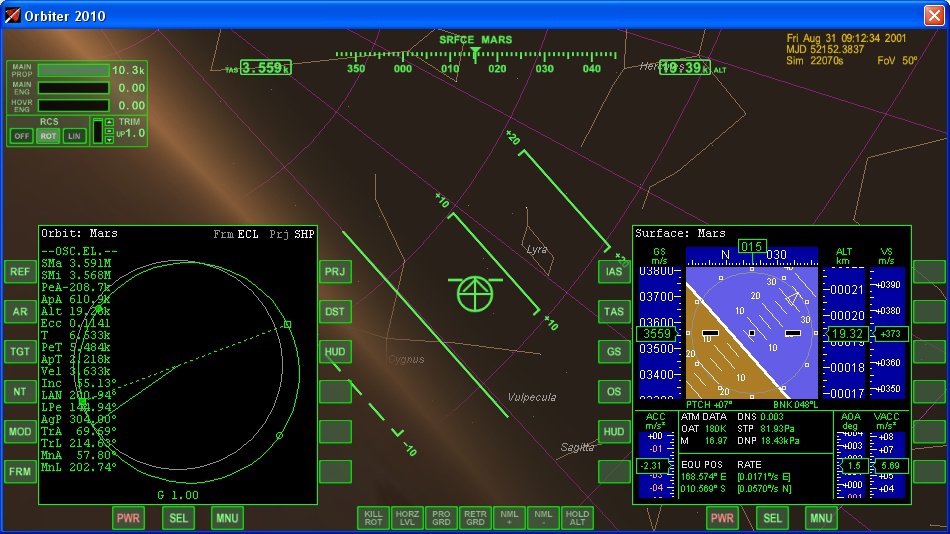The width and height of the screenshot is (950, 534).
Task: Click the main engine throttle bar
Action: pos(73,88)
